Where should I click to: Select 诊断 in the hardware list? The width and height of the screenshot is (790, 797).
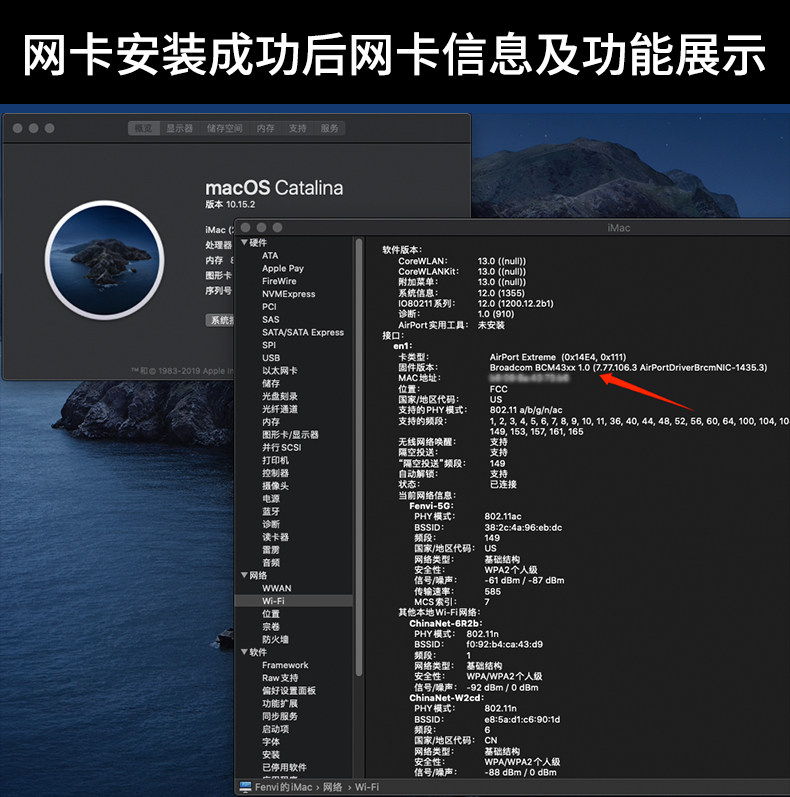271,524
